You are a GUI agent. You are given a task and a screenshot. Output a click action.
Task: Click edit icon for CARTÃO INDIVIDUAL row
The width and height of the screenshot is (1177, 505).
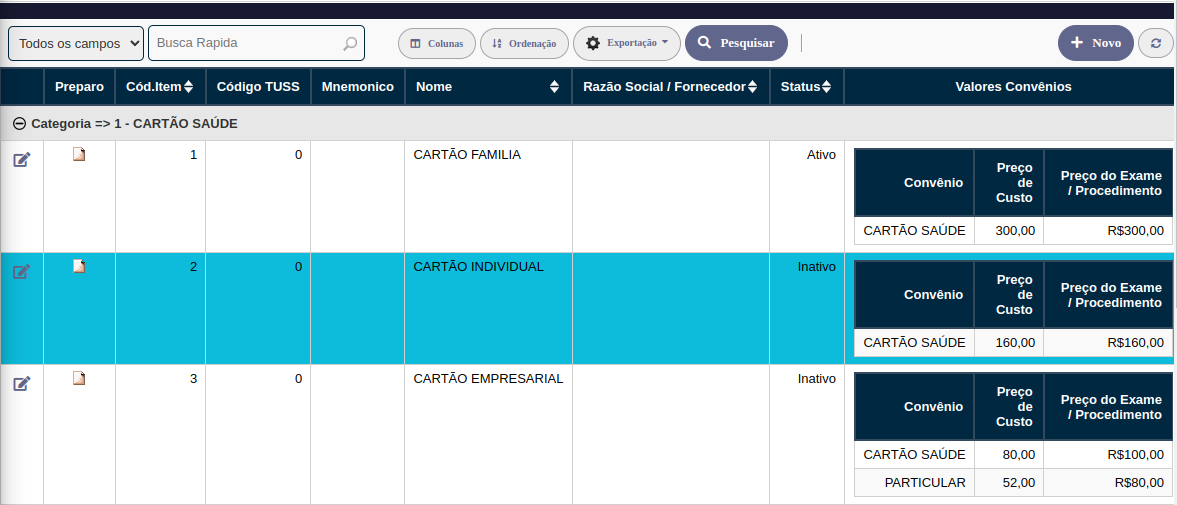[x=21, y=272]
